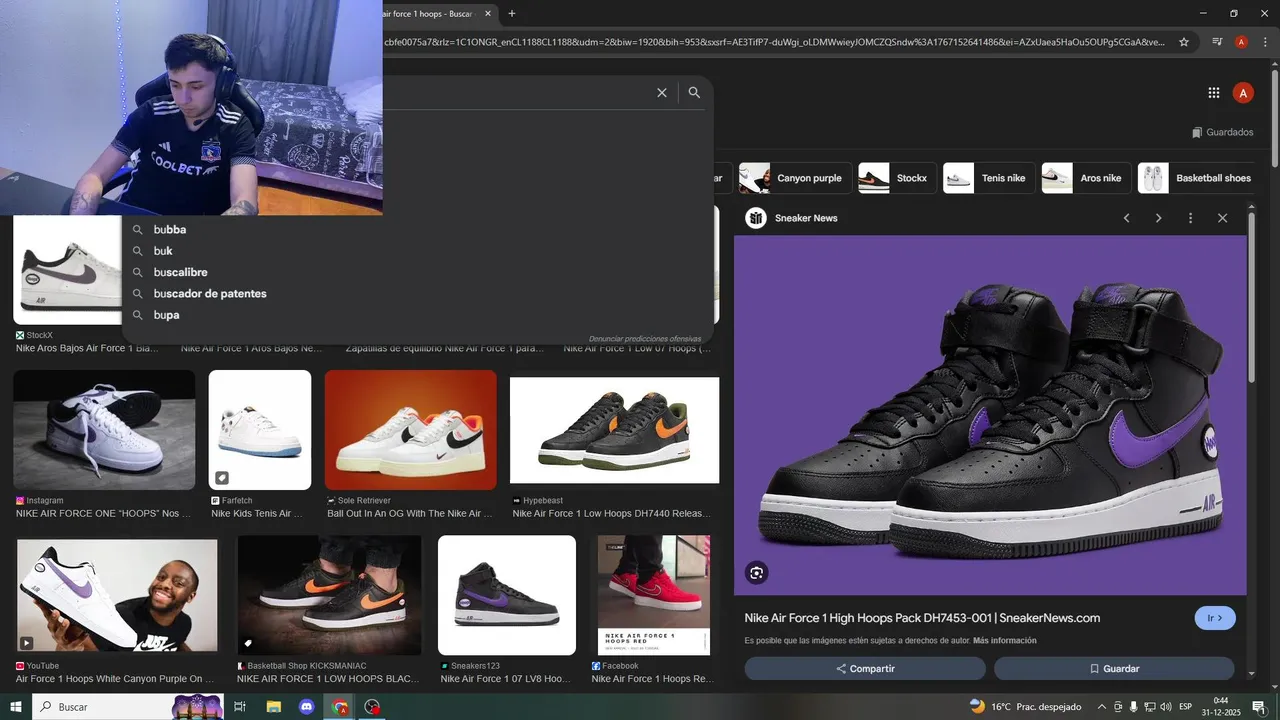Open the Google apps grid

click(1214, 93)
